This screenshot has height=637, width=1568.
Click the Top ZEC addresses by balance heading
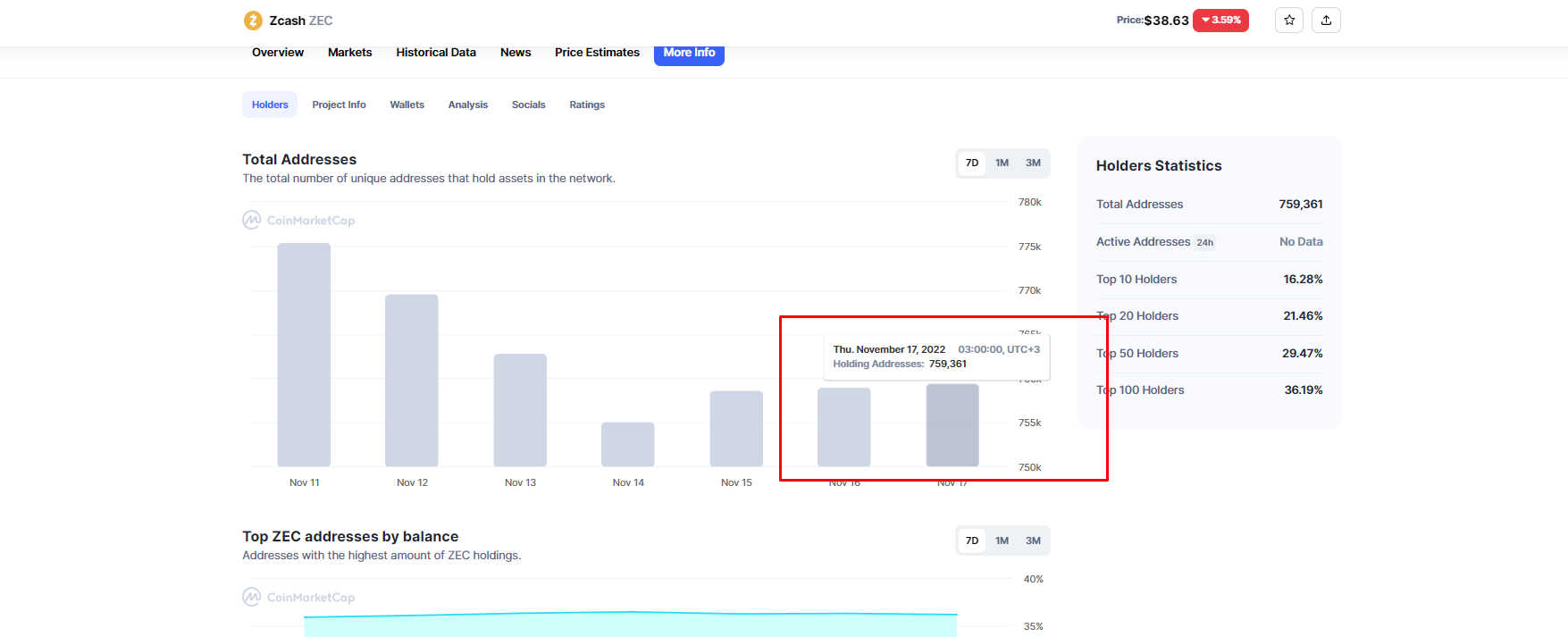[350, 536]
